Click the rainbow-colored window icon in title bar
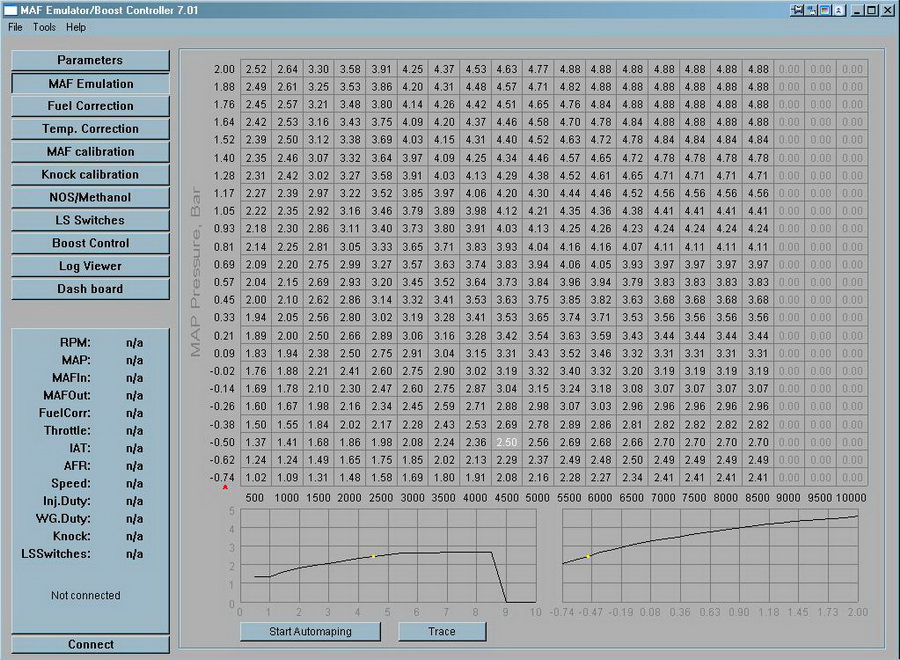 point(825,10)
